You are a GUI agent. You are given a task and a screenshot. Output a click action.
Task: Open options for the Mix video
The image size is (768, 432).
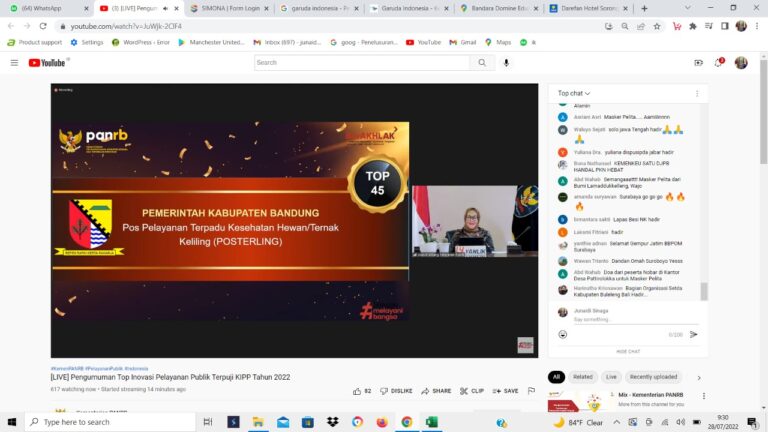coord(704,396)
